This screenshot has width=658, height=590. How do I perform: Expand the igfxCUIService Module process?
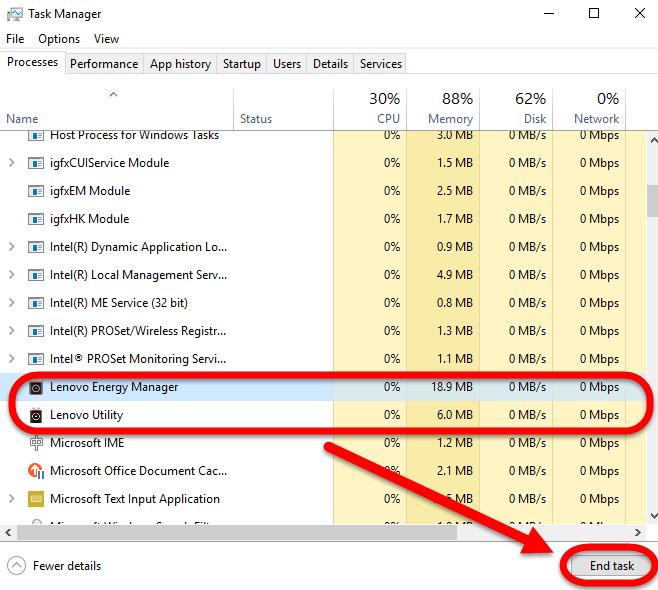tap(12, 163)
